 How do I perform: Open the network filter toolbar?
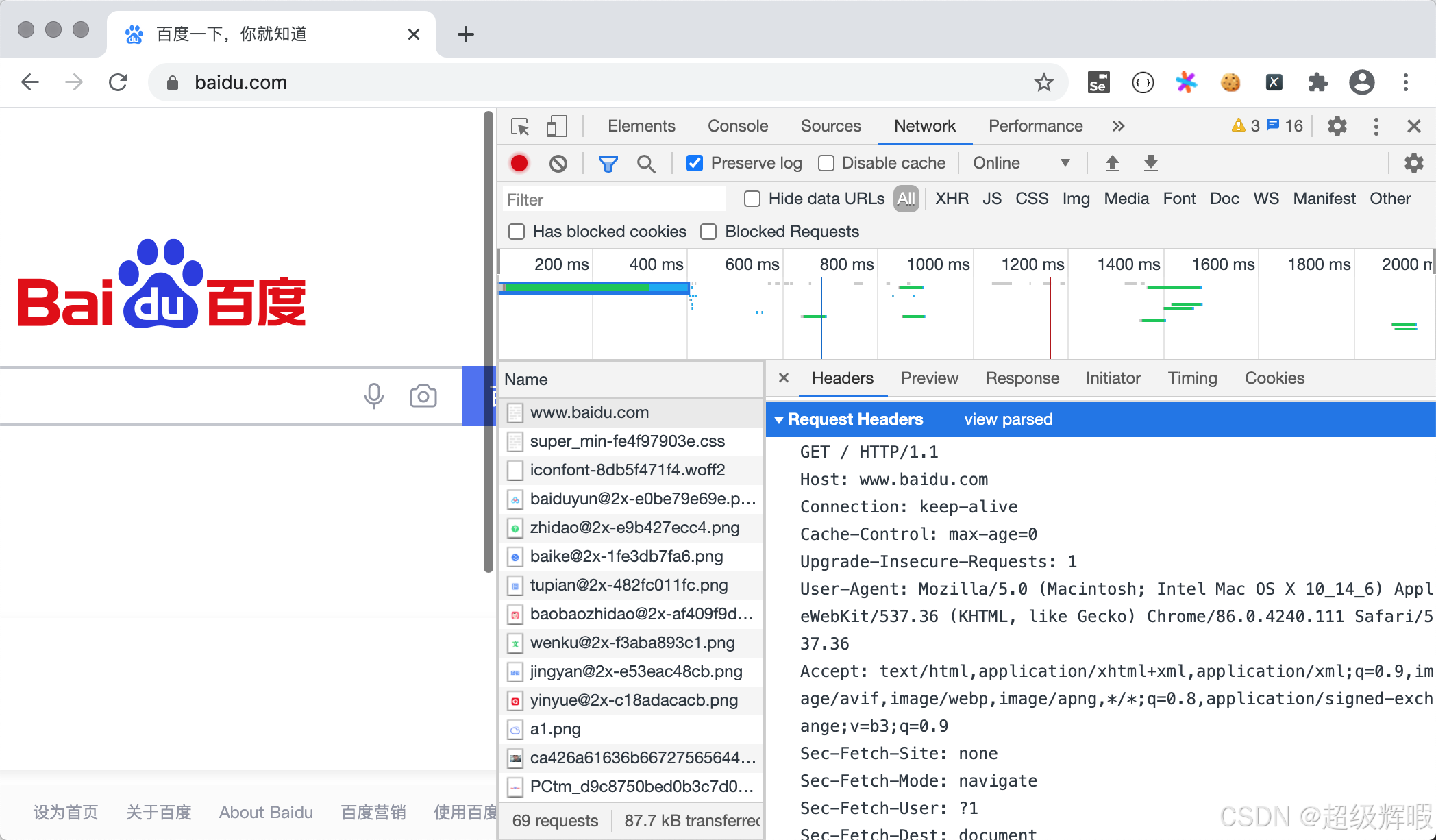click(608, 163)
